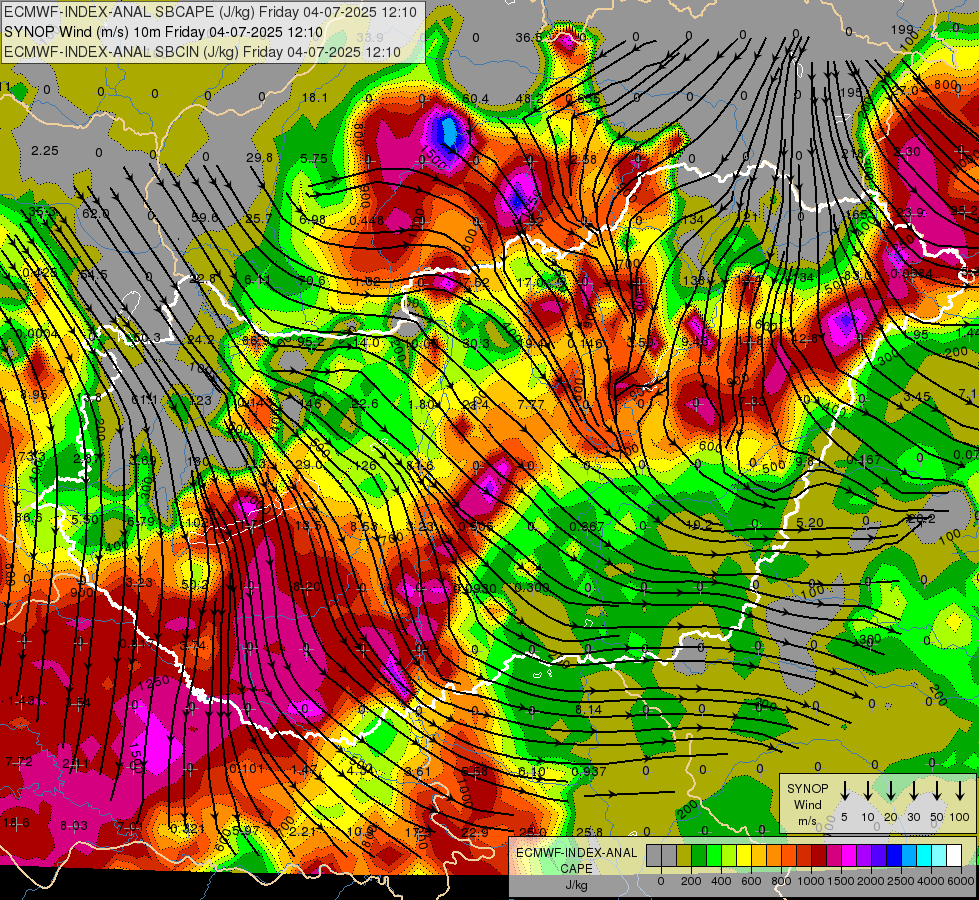
Task: Choose the white swatch ending the CAPE legend
Action: coord(954,855)
